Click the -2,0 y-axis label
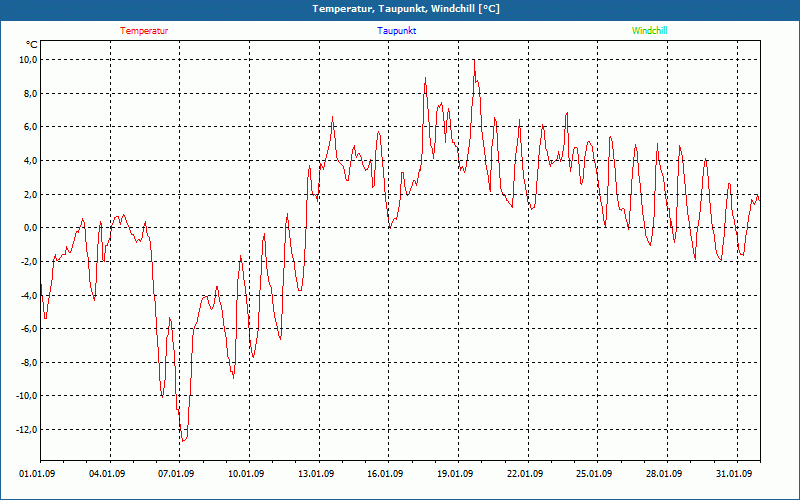 coord(29,261)
